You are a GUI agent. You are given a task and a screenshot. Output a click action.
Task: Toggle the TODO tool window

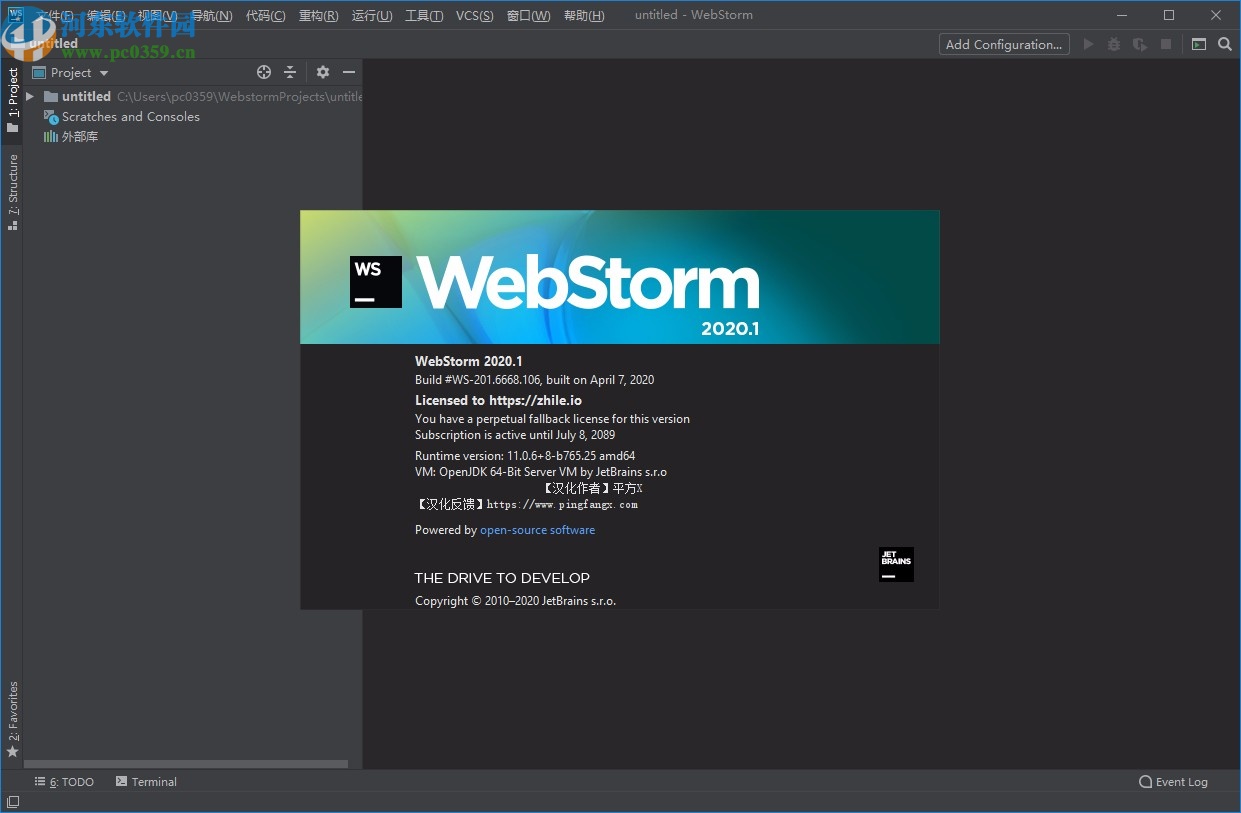coord(64,781)
